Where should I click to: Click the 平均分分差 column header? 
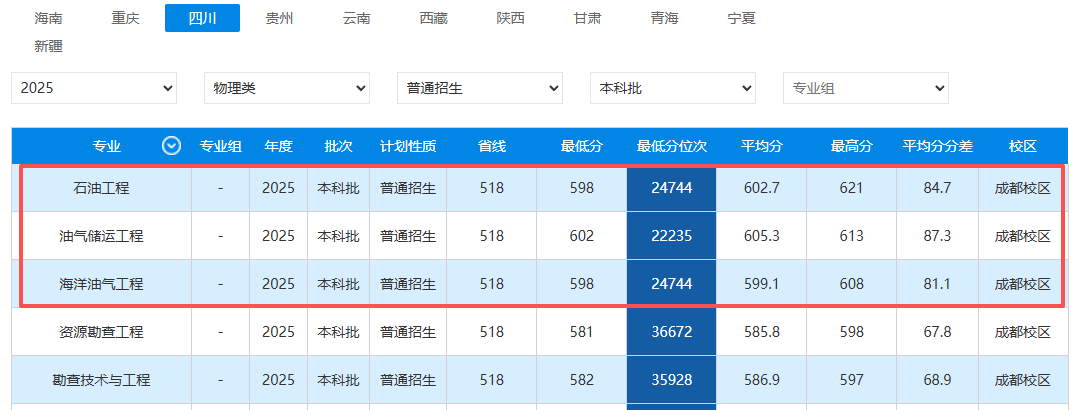(937, 146)
